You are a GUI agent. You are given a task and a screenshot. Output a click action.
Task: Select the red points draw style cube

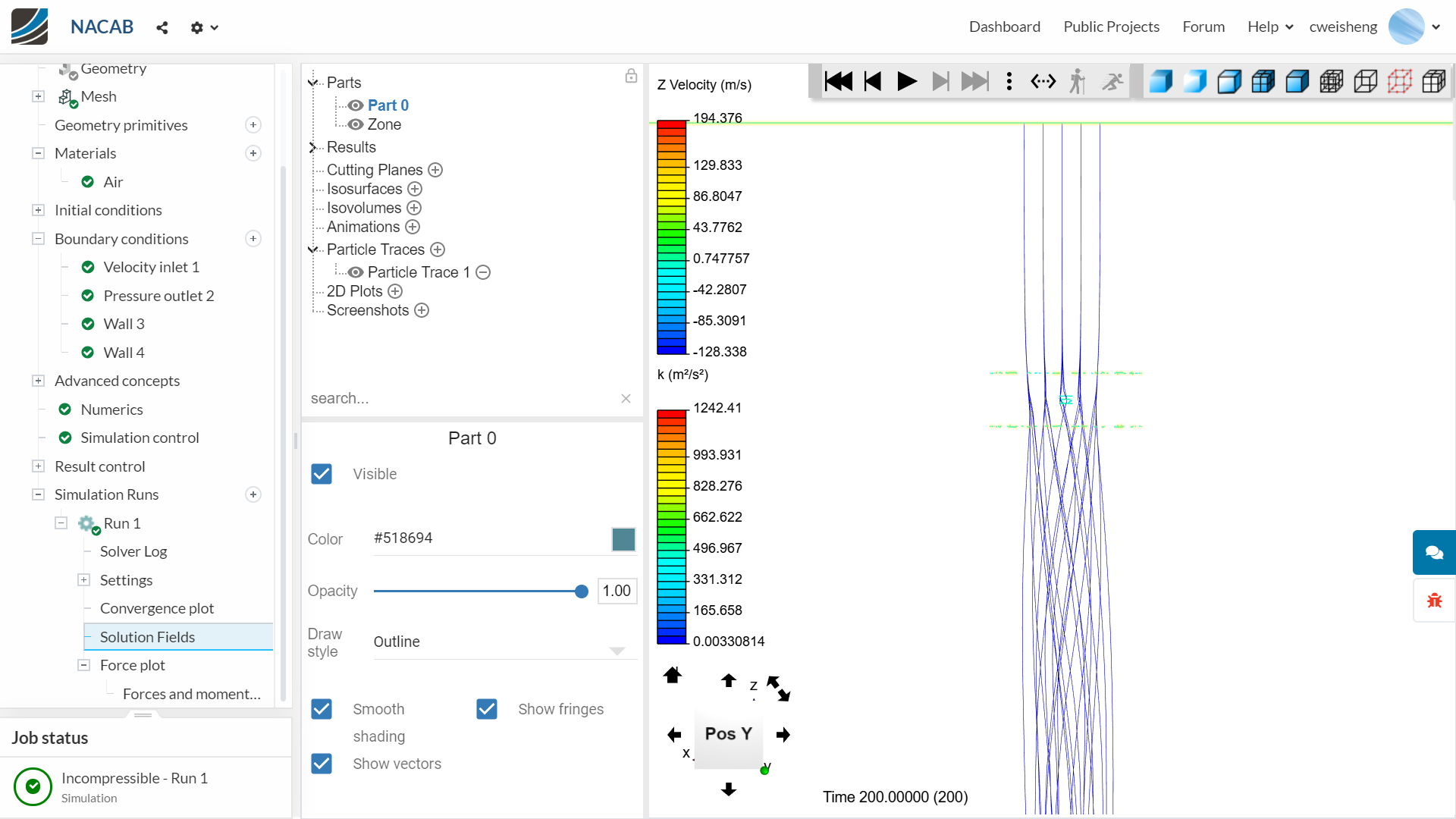pos(1400,81)
